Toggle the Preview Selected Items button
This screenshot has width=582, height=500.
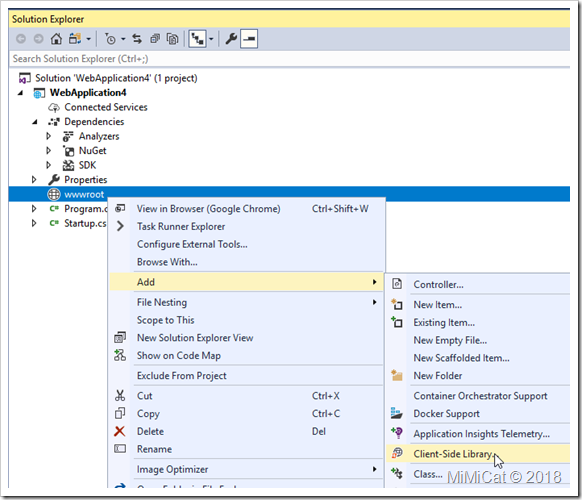tap(249, 39)
